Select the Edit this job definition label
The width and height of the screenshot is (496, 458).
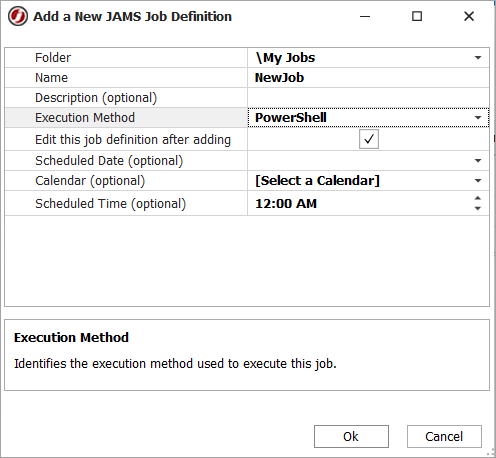[x=133, y=139]
